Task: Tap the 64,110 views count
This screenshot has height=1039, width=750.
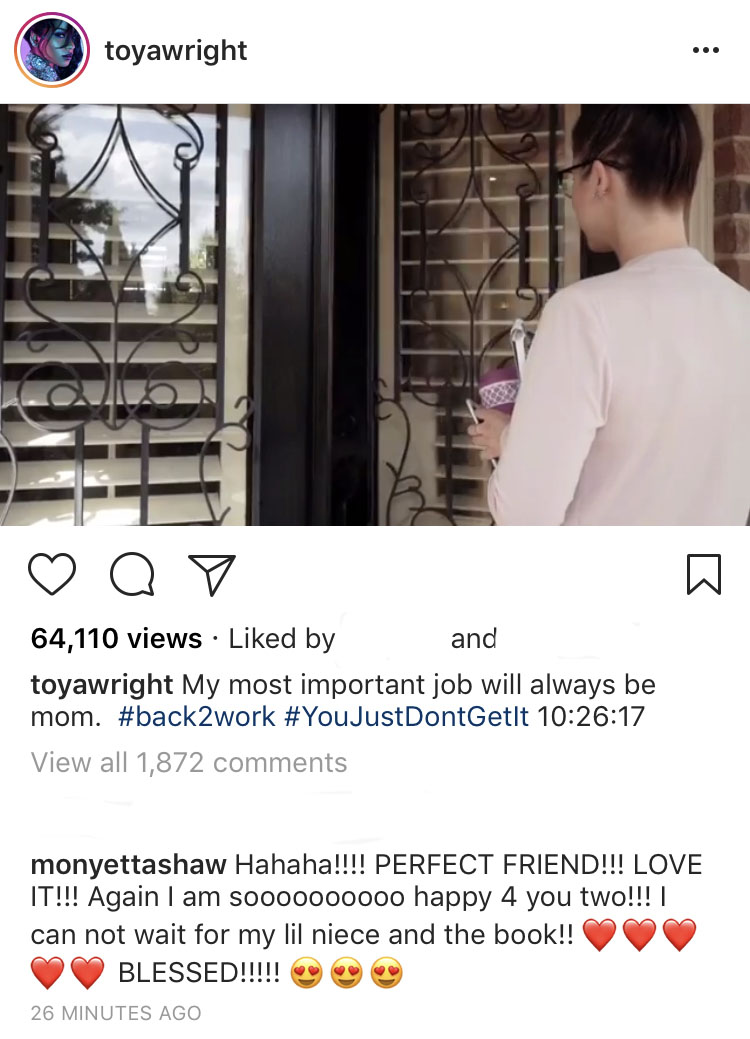Action: pos(116,639)
